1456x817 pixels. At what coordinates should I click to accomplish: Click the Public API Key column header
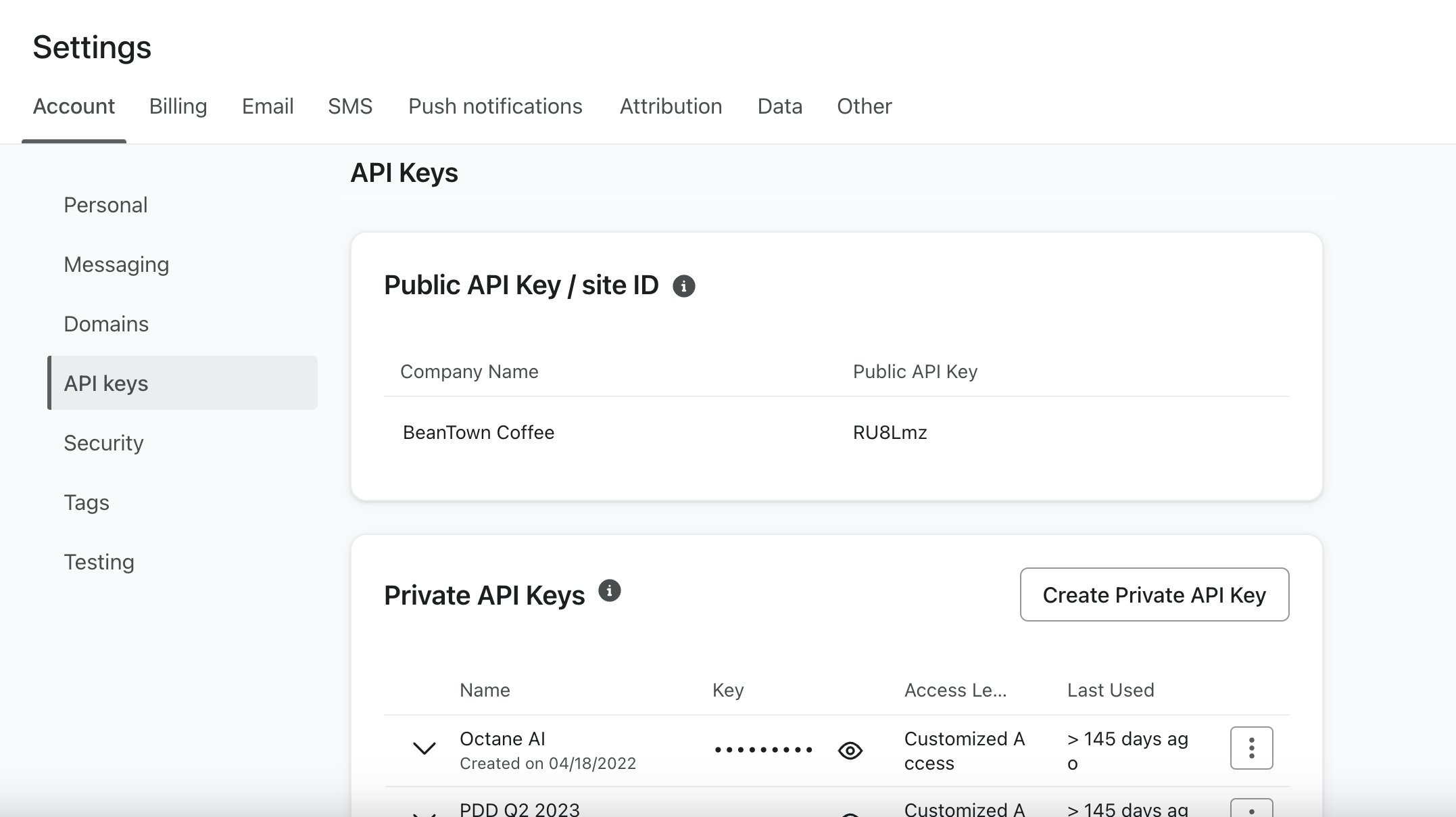click(915, 371)
